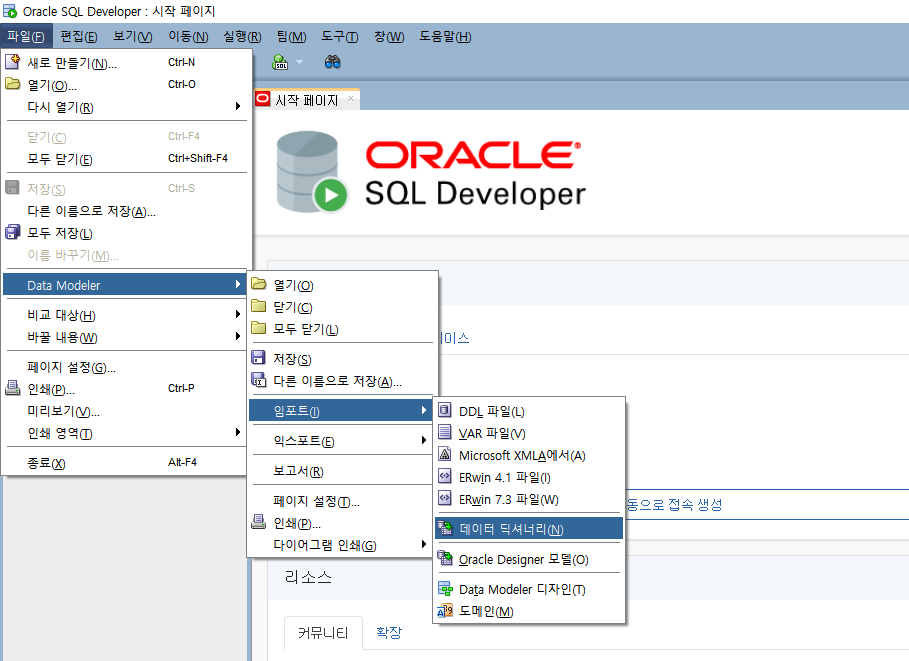Choose 종료(X) to exit
The height and width of the screenshot is (661, 909).
125,462
